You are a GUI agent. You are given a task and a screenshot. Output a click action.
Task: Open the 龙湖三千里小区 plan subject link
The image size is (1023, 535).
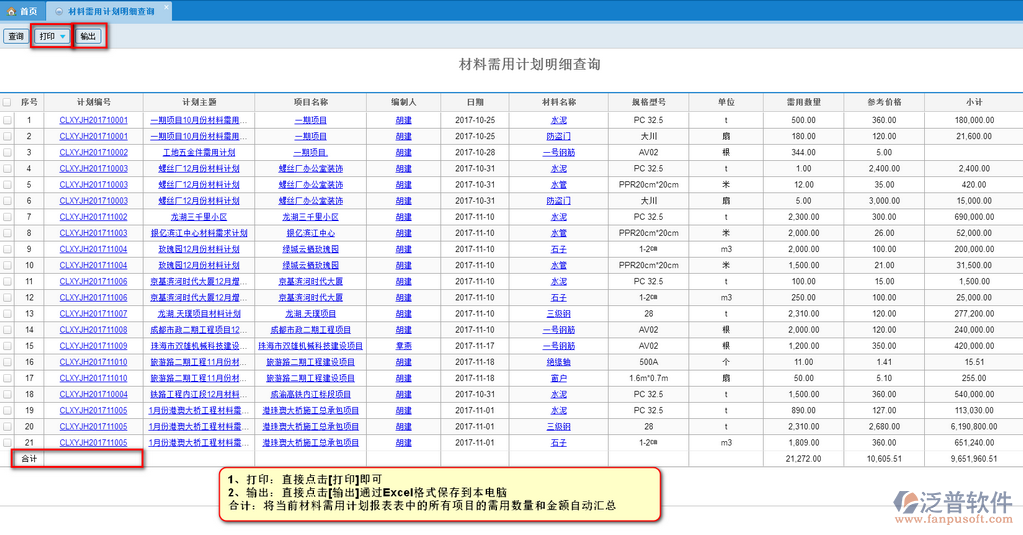[x=194, y=217]
